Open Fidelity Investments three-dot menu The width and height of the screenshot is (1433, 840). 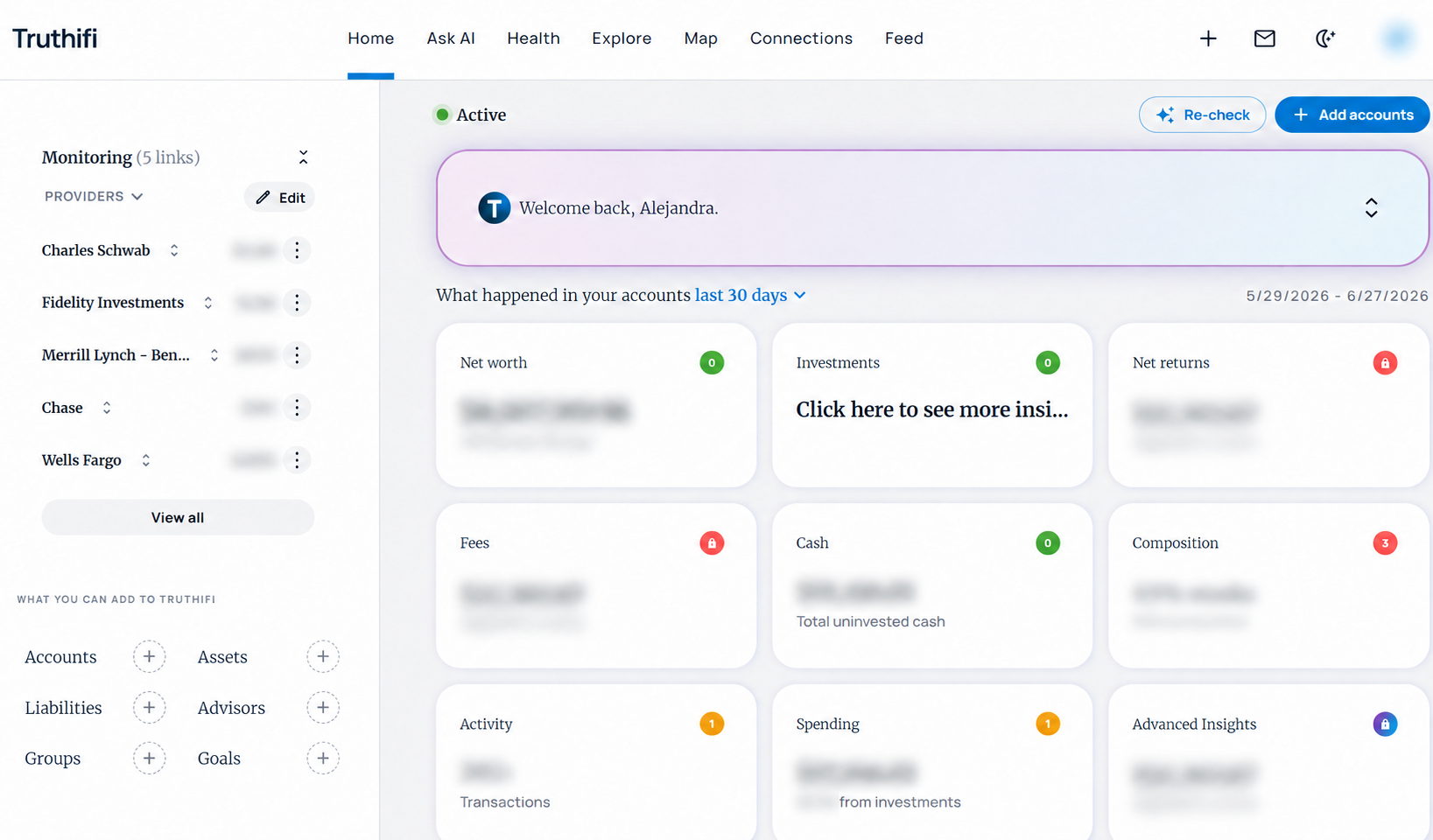tap(297, 303)
